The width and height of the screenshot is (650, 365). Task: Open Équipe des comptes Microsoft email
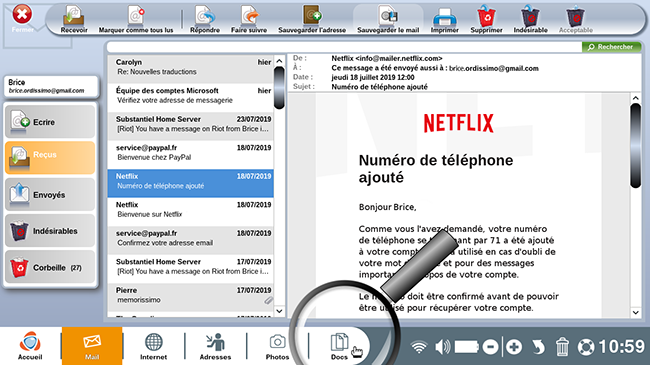tap(190, 97)
